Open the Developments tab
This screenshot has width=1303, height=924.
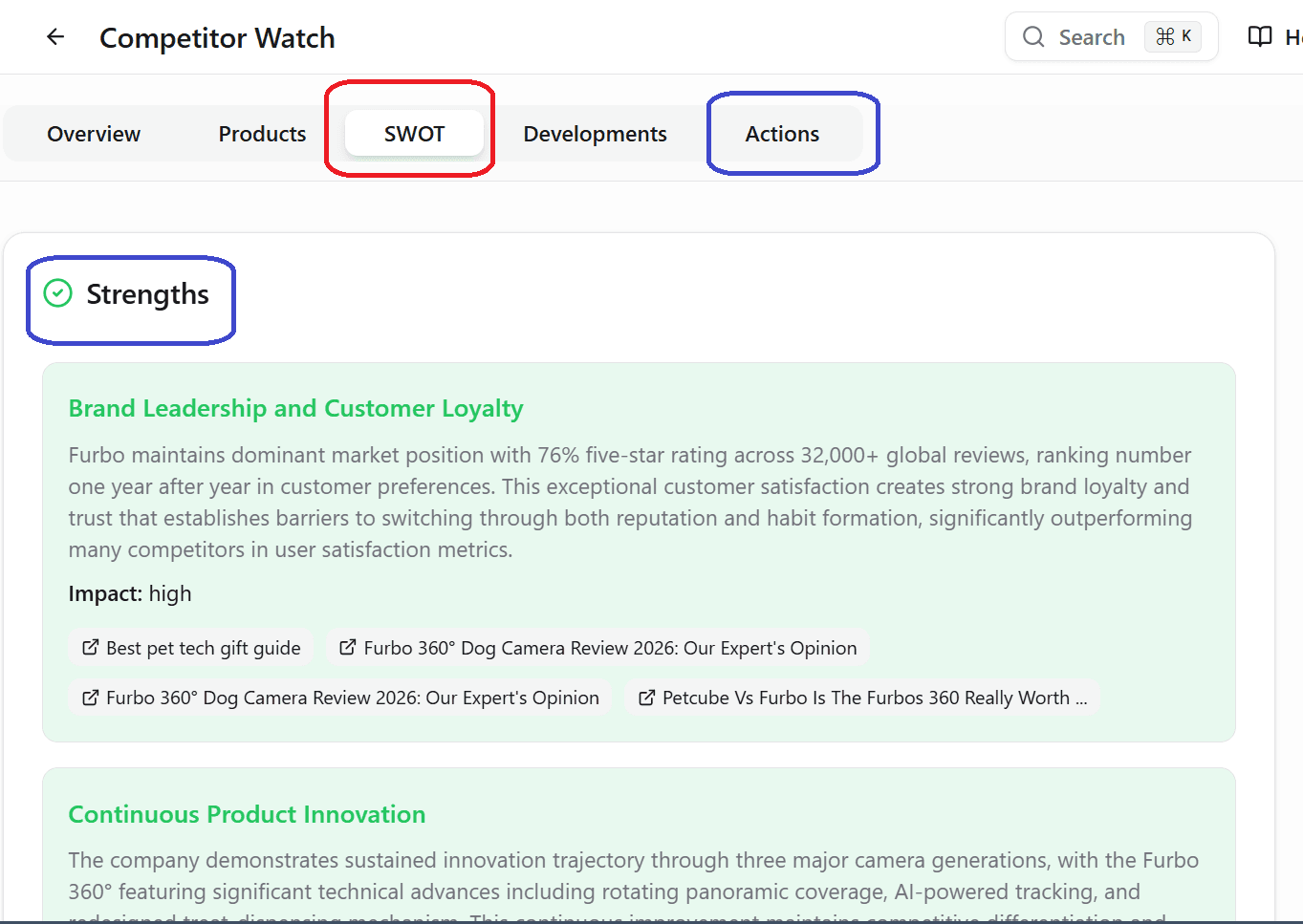point(595,134)
